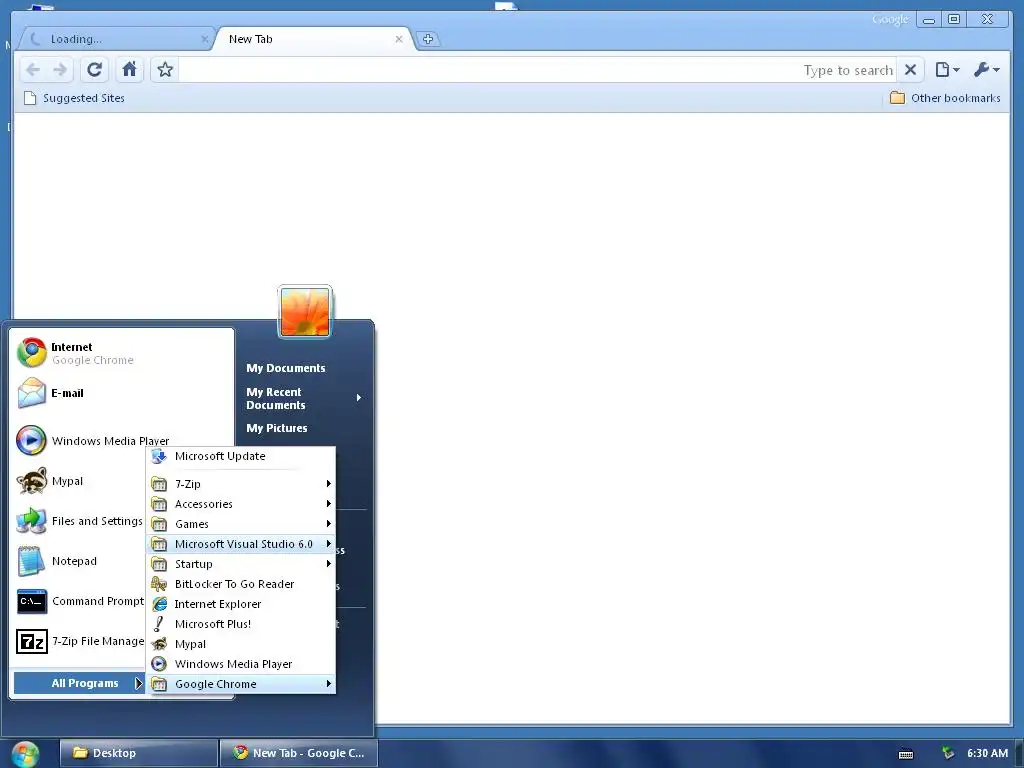
Task: Launch Mypal from the start menu left column
Action: pos(78,481)
